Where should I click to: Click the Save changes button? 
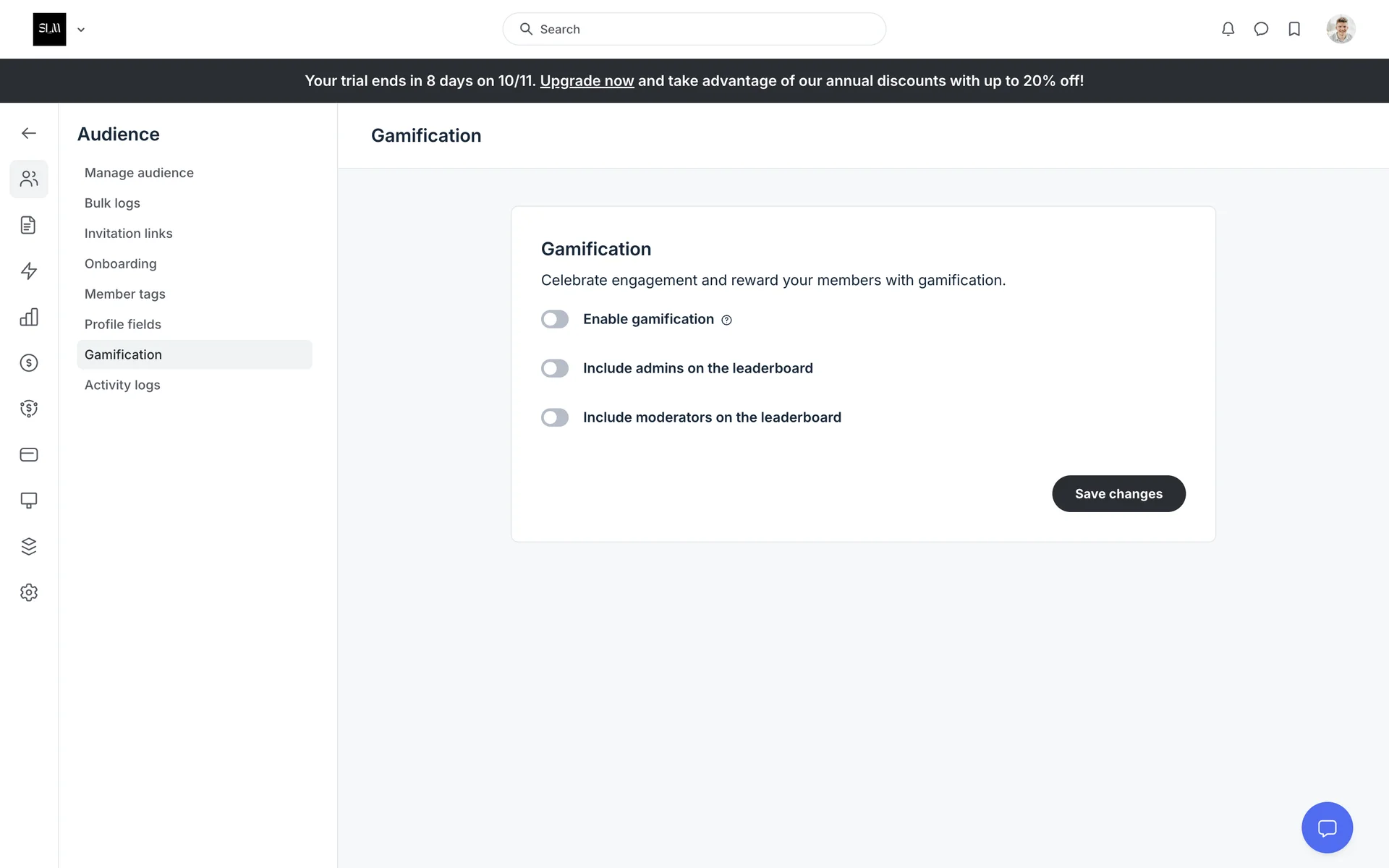(1118, 494)
